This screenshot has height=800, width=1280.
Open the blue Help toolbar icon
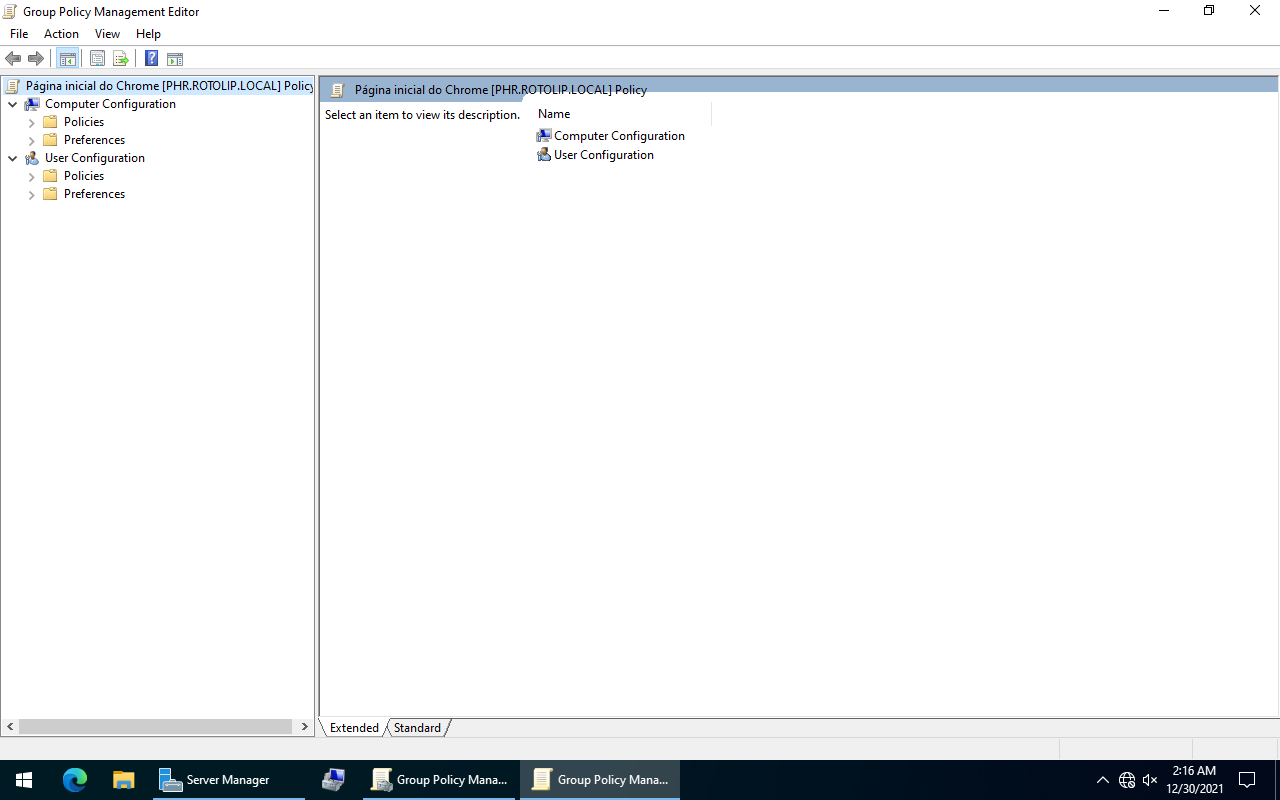click(151, 58)
